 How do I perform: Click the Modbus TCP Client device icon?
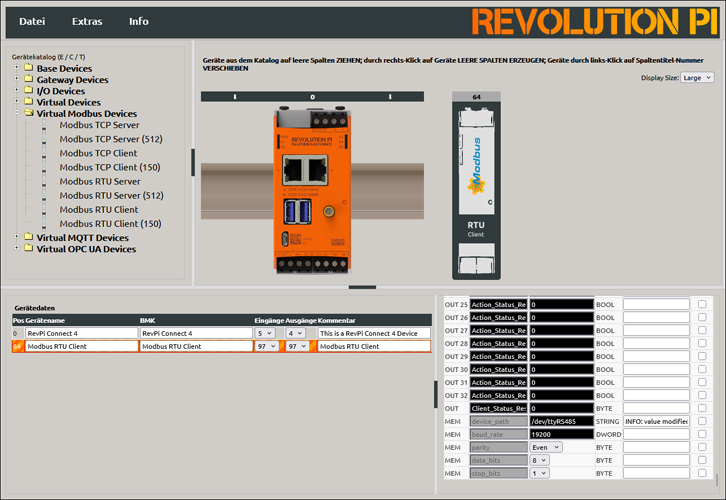point(44,153)
